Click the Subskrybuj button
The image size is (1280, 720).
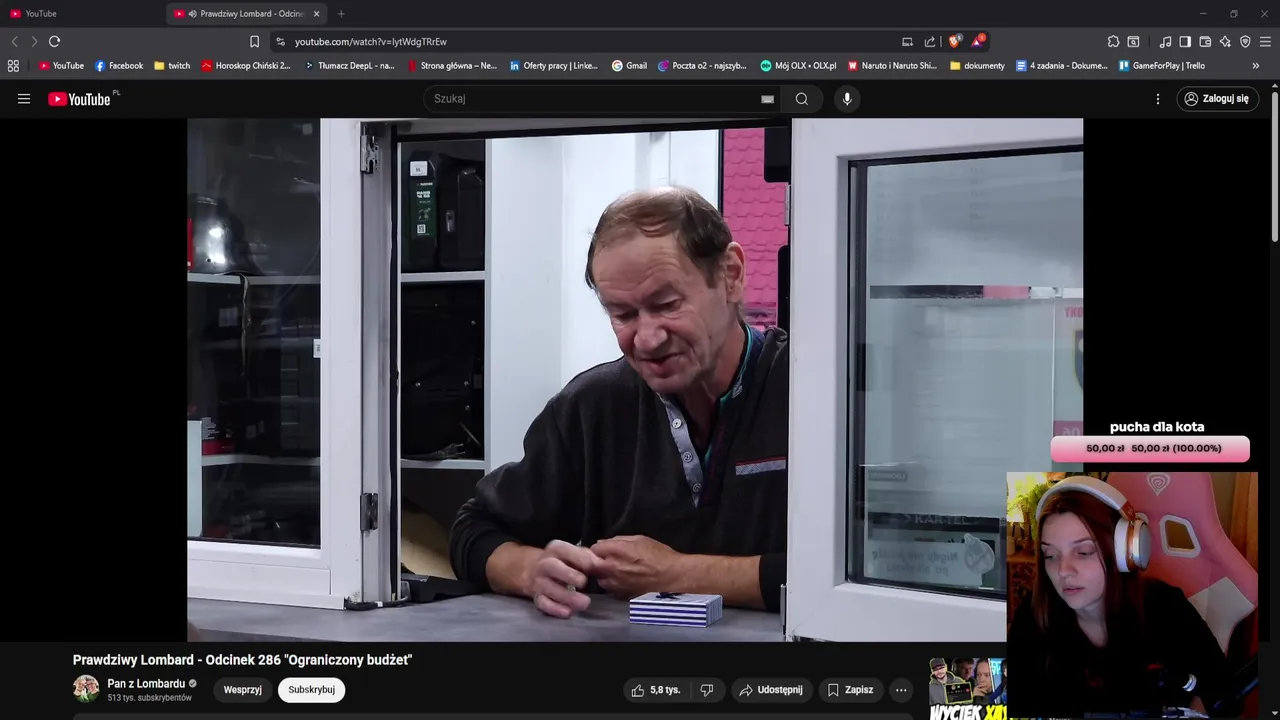pyautogui.click(x=311, y=690)
